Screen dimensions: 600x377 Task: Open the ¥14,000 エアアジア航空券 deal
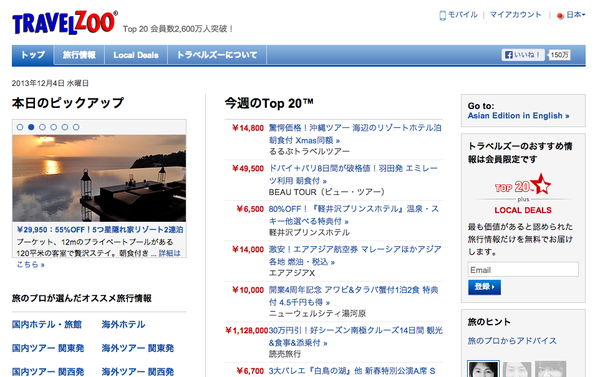(355, 256)
